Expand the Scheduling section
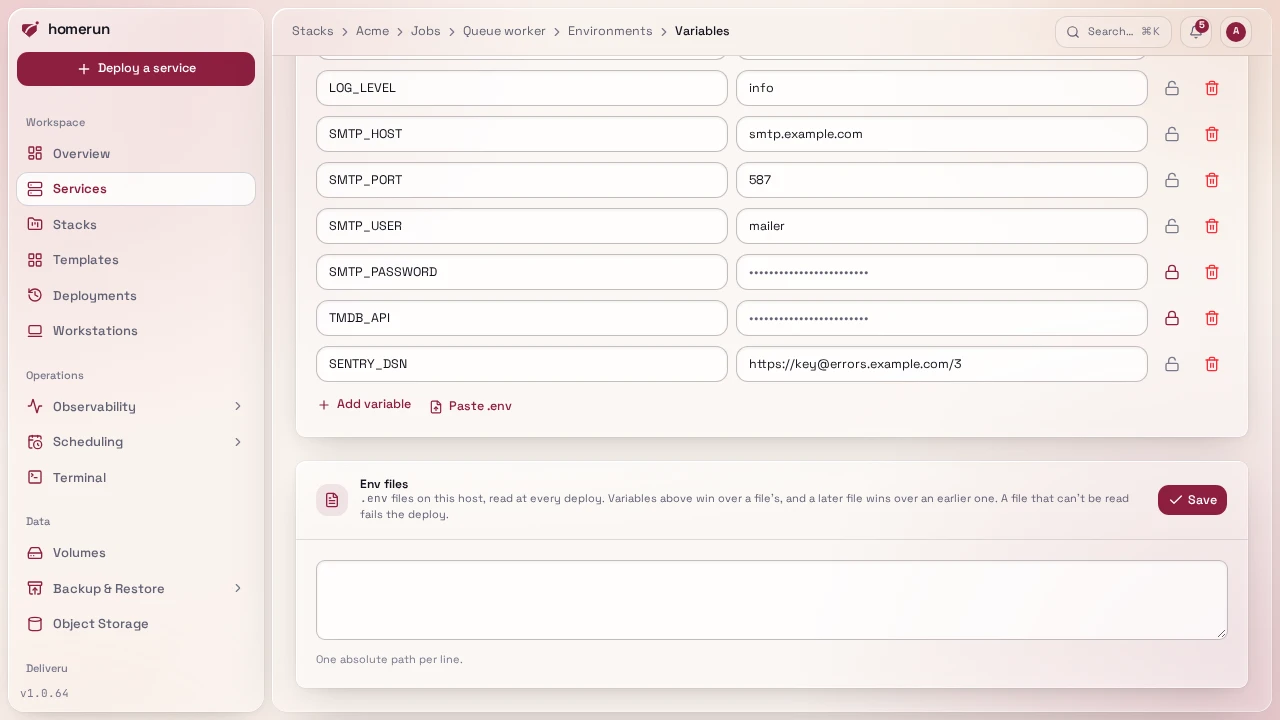The height and width of the screenshot is (720, 1280). pyautogui.click(x=136, y=442)
